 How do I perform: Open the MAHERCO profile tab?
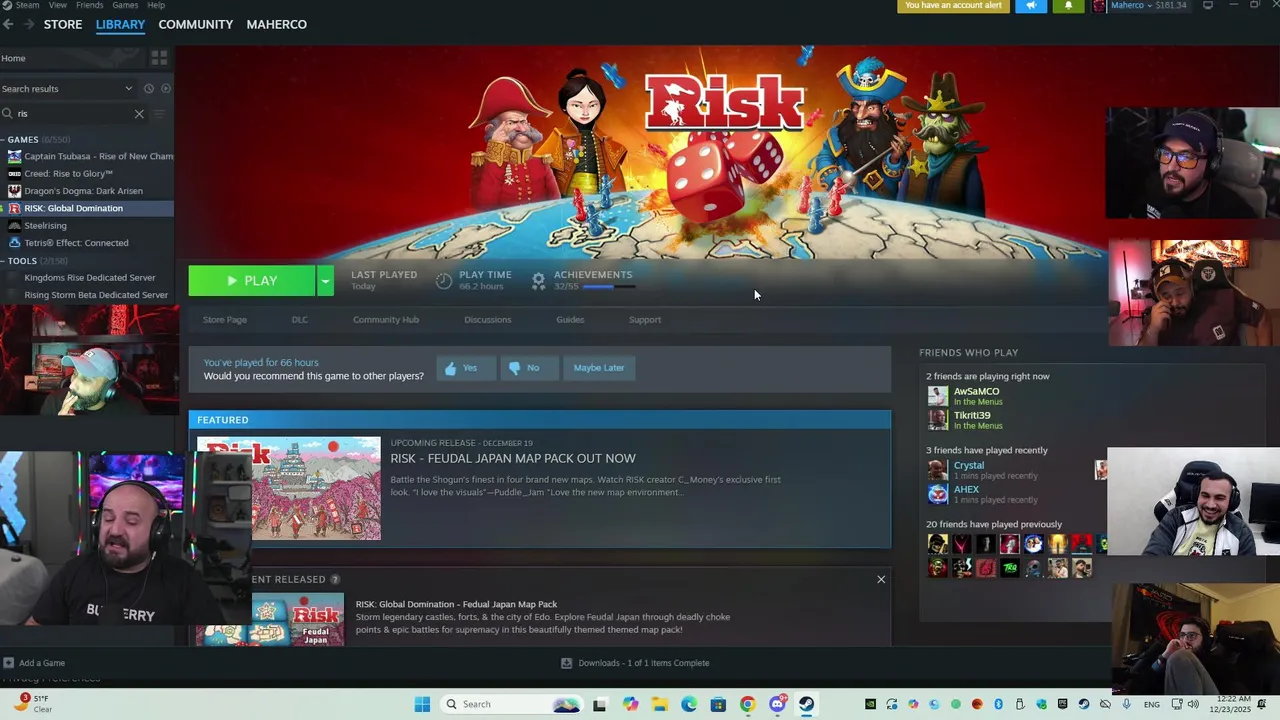pyautogui.click(x=277, y=25)
